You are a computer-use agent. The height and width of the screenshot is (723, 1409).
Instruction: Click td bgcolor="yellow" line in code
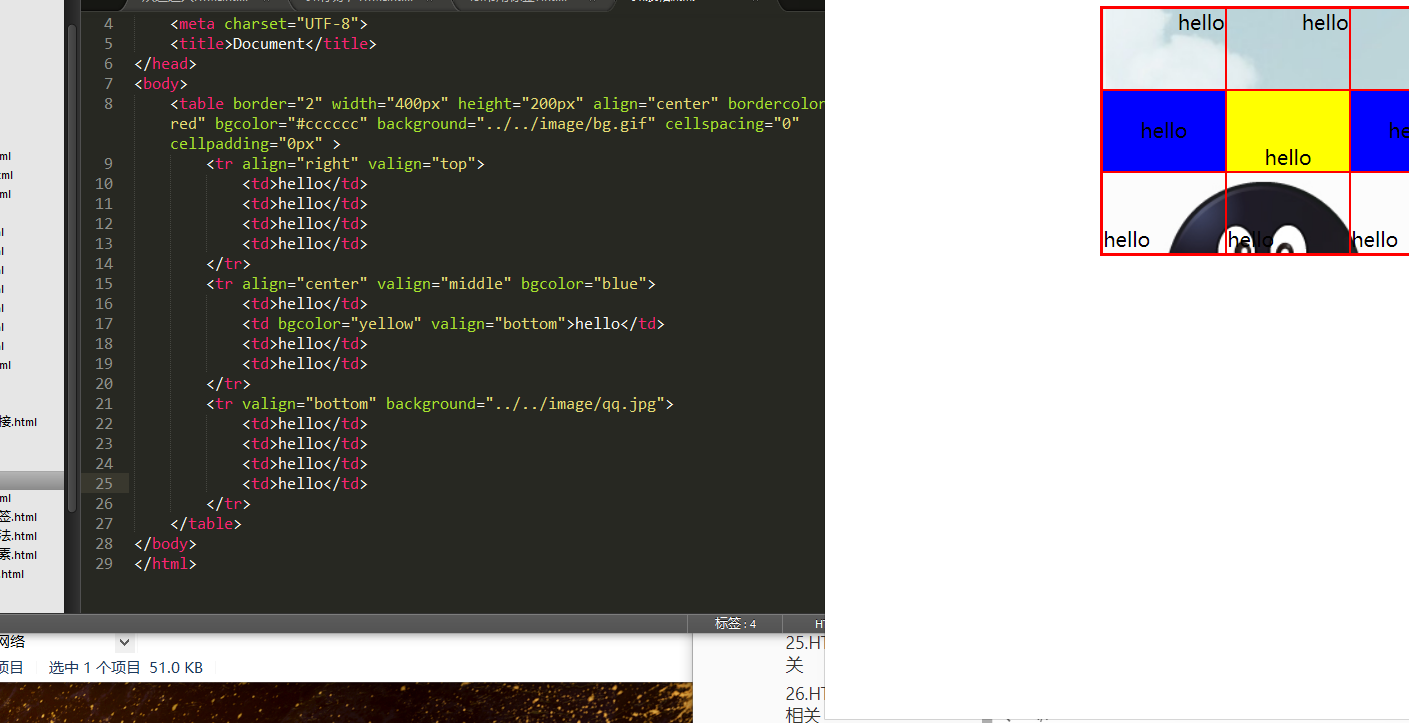[x=453, y=324]
